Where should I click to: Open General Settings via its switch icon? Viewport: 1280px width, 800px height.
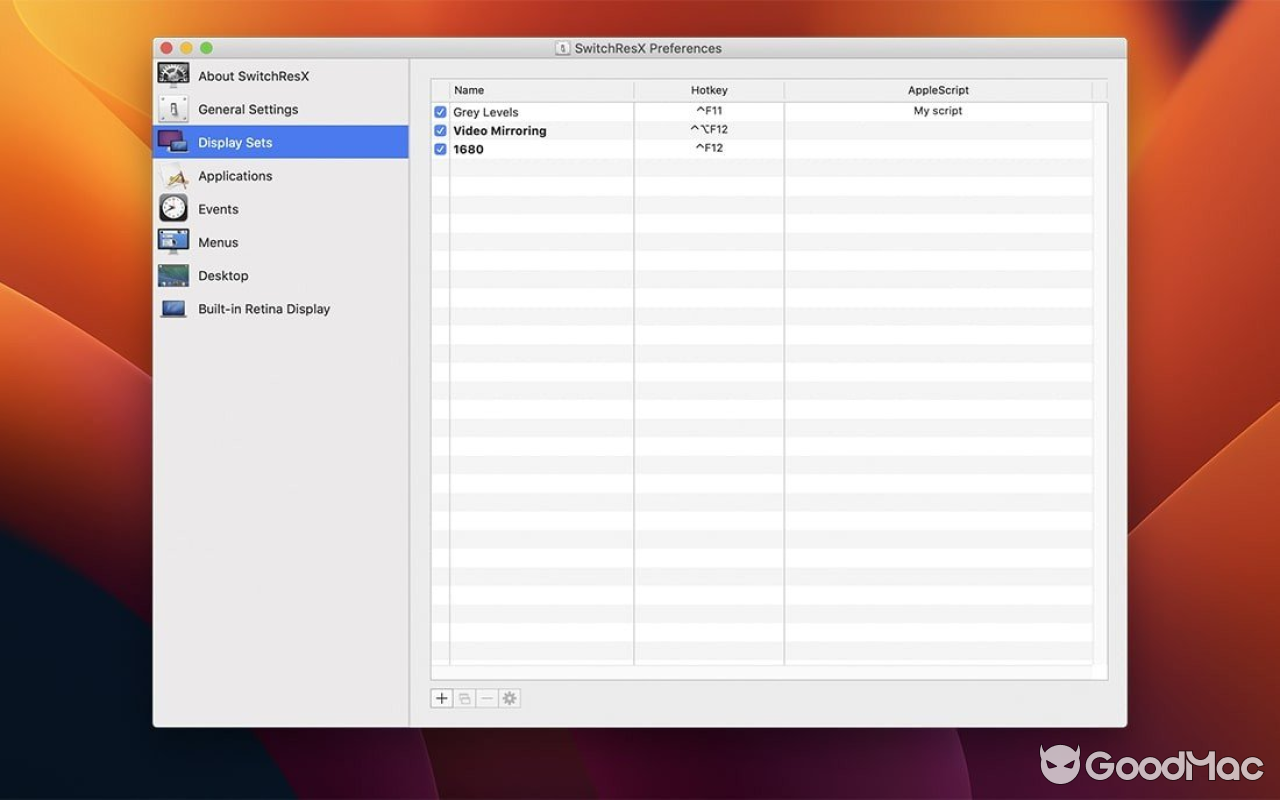172,108
